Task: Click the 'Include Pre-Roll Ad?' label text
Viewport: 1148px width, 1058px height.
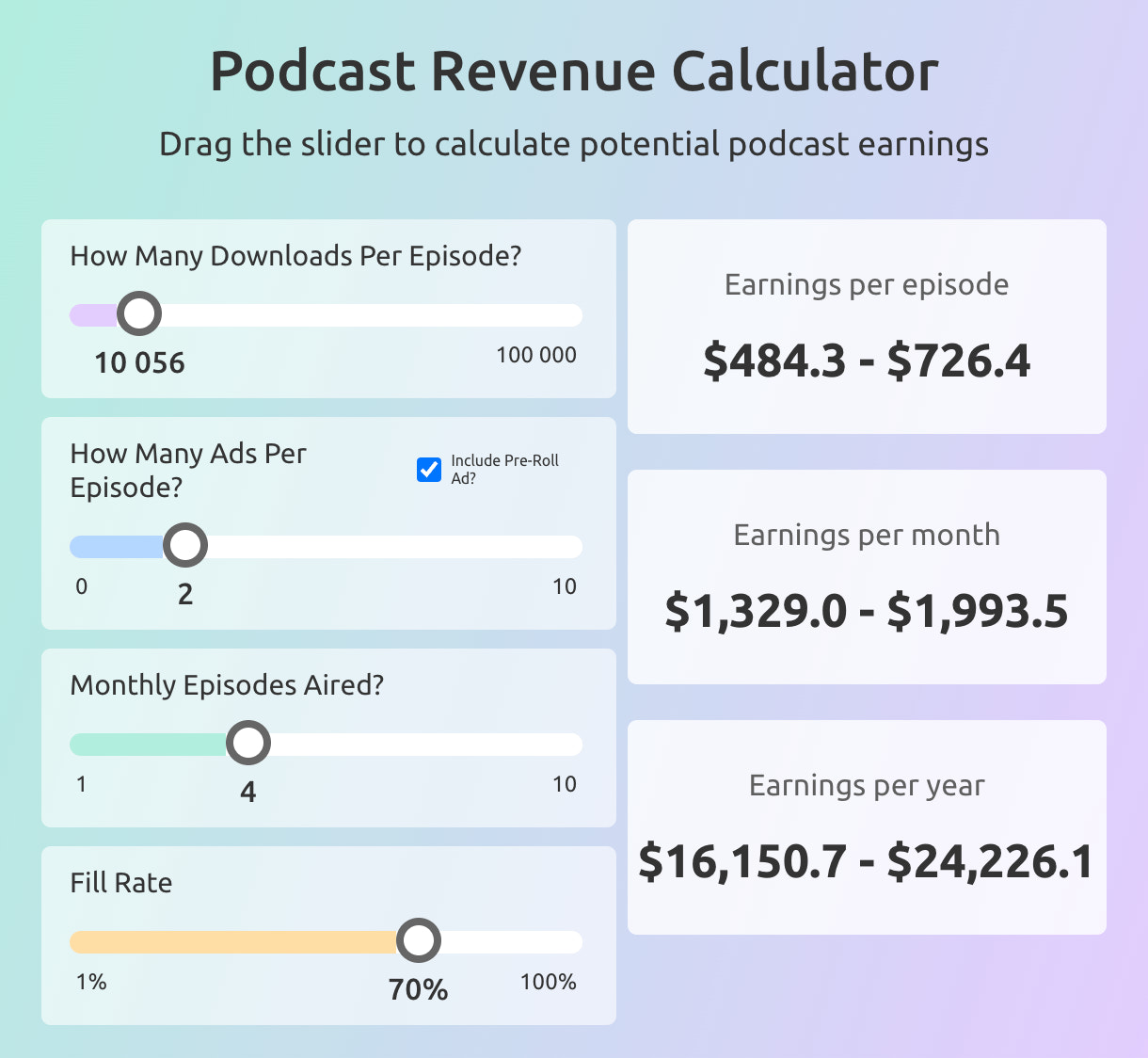Action: pyautogui.click(x=504, y=469)
